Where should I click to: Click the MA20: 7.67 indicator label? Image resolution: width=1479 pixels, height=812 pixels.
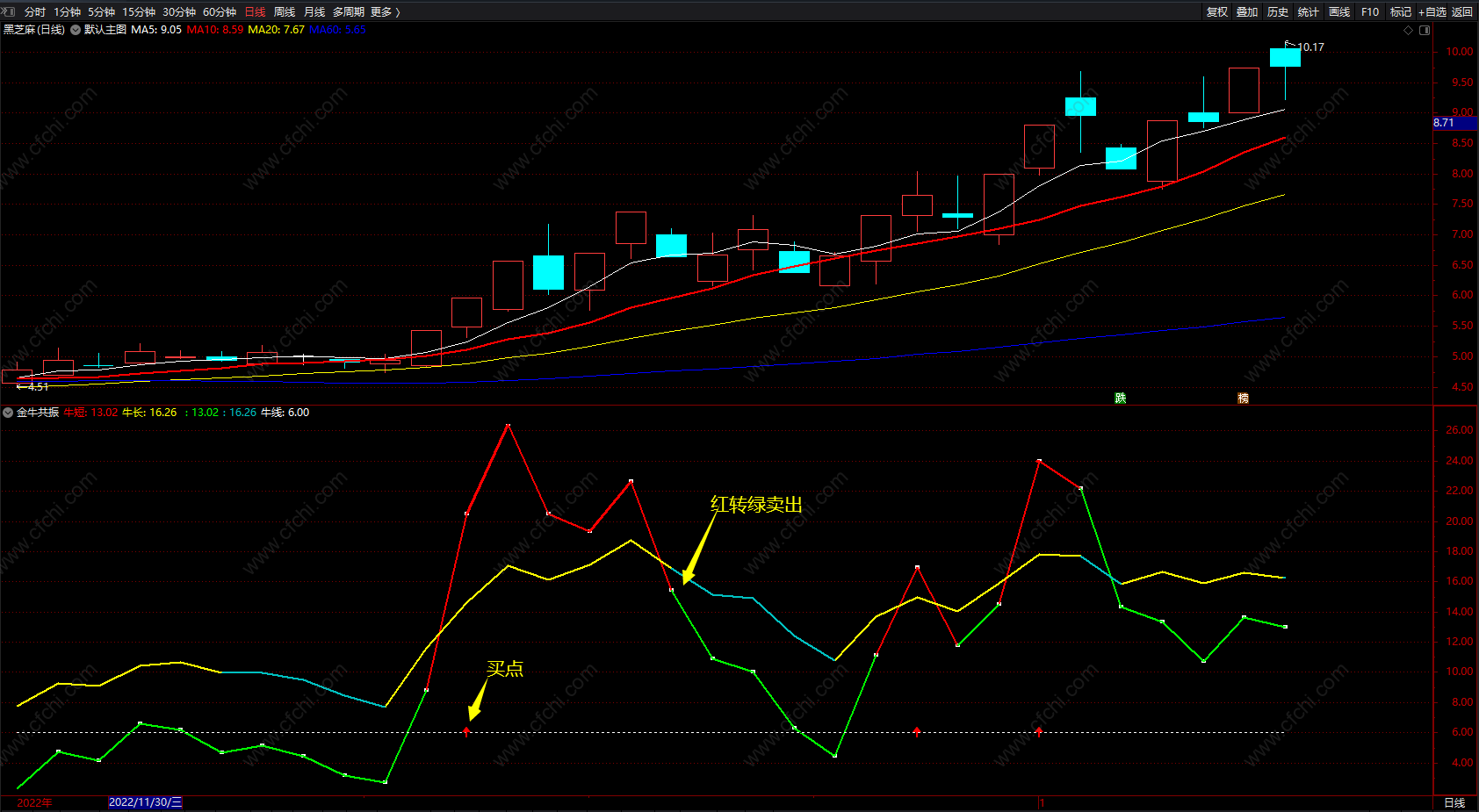coord(277,30)
